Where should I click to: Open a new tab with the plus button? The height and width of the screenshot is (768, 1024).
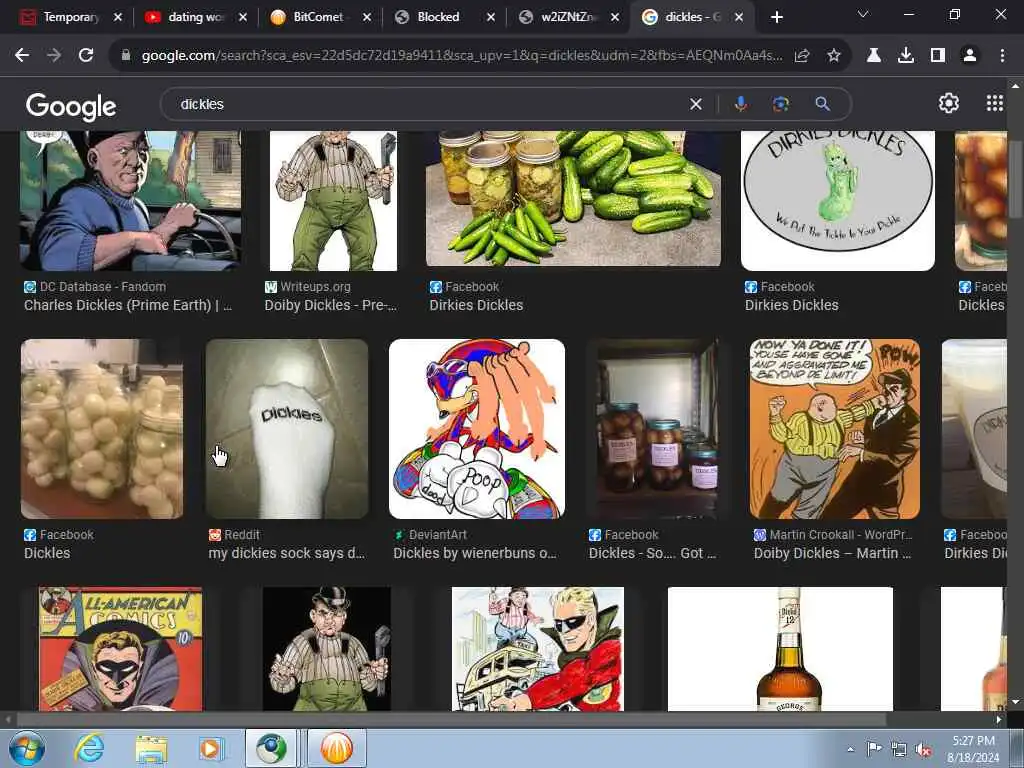[x=776, y=17]
